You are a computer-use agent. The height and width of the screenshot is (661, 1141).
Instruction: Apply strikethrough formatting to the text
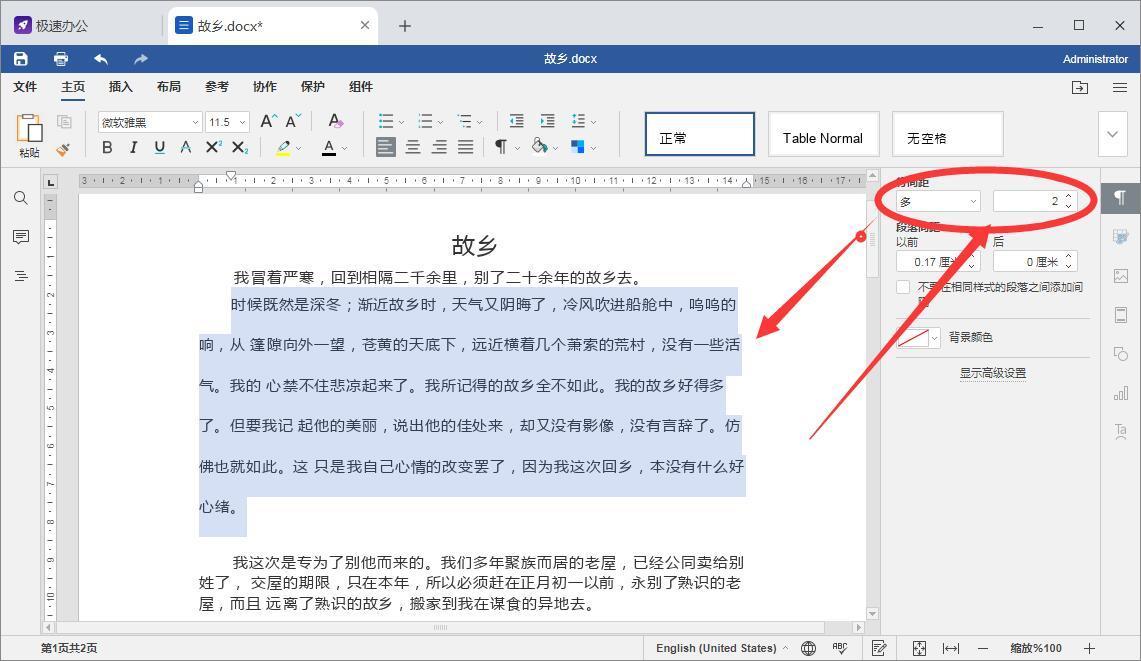pos(185,147)
